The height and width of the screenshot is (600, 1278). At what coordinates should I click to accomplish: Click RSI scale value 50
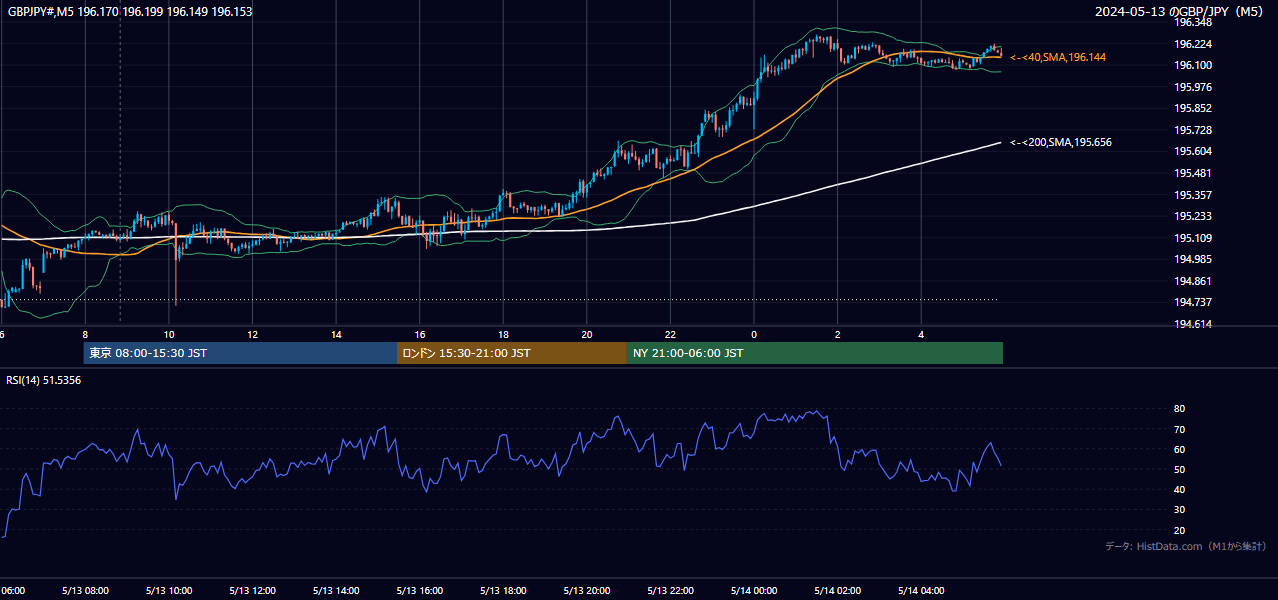pyautogui.click(x=1180, y=469)
